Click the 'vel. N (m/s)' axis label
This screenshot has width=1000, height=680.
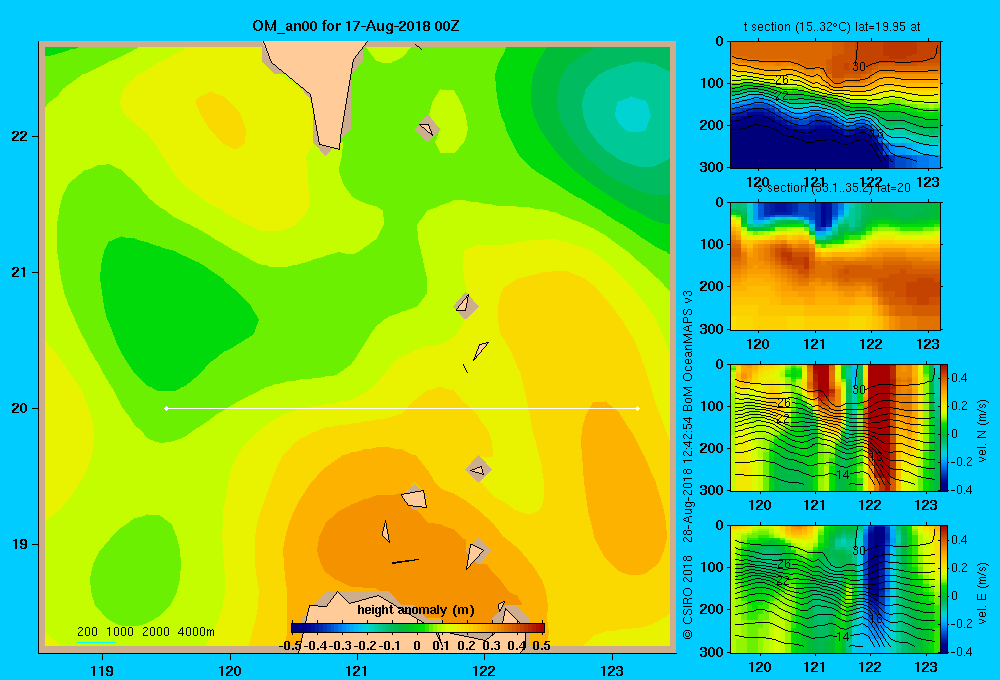click(983, 431)
